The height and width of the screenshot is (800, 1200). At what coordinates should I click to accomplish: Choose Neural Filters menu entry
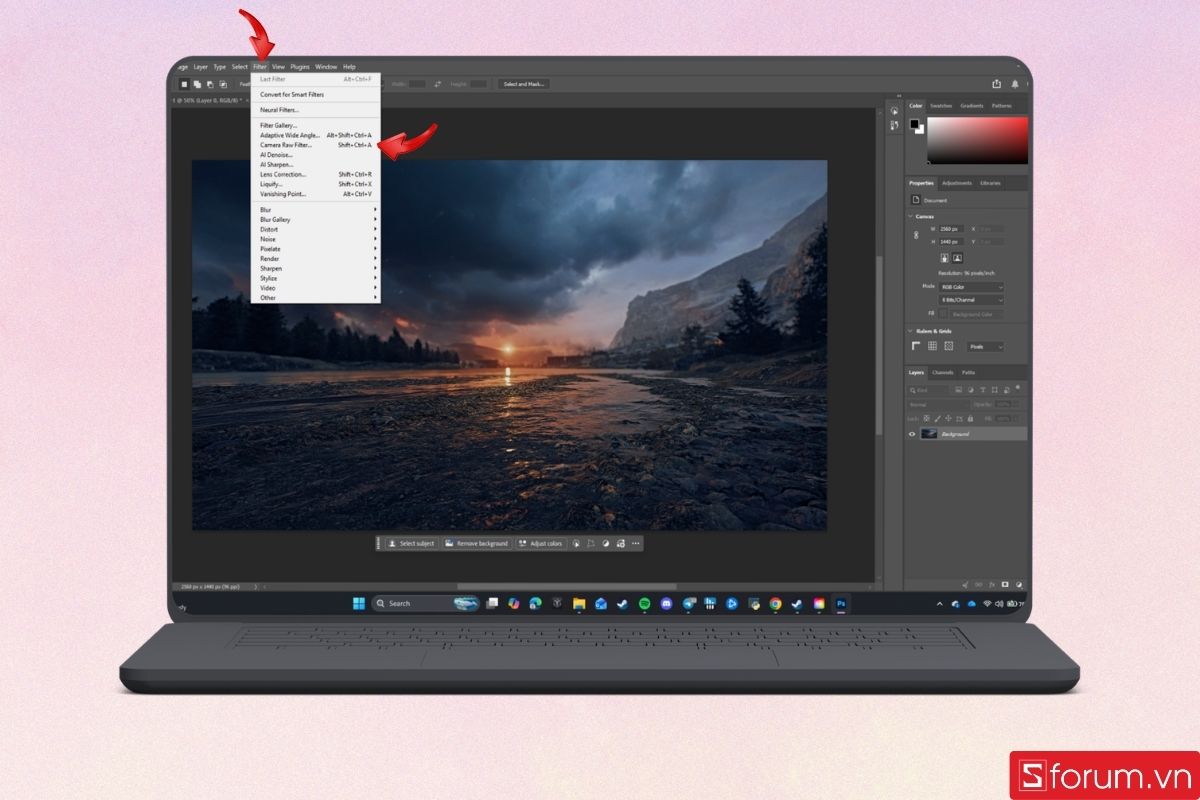point(316,110)
